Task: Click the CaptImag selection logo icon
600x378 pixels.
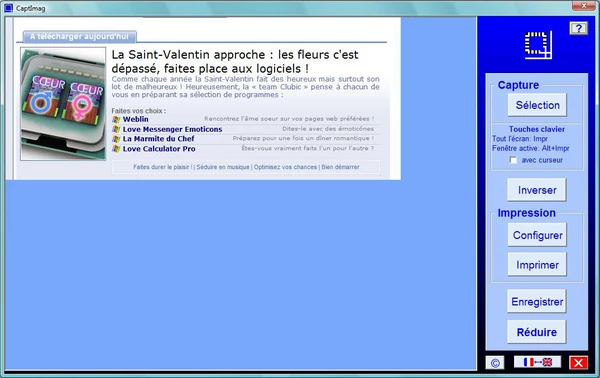Action: [x=538, y=45]
